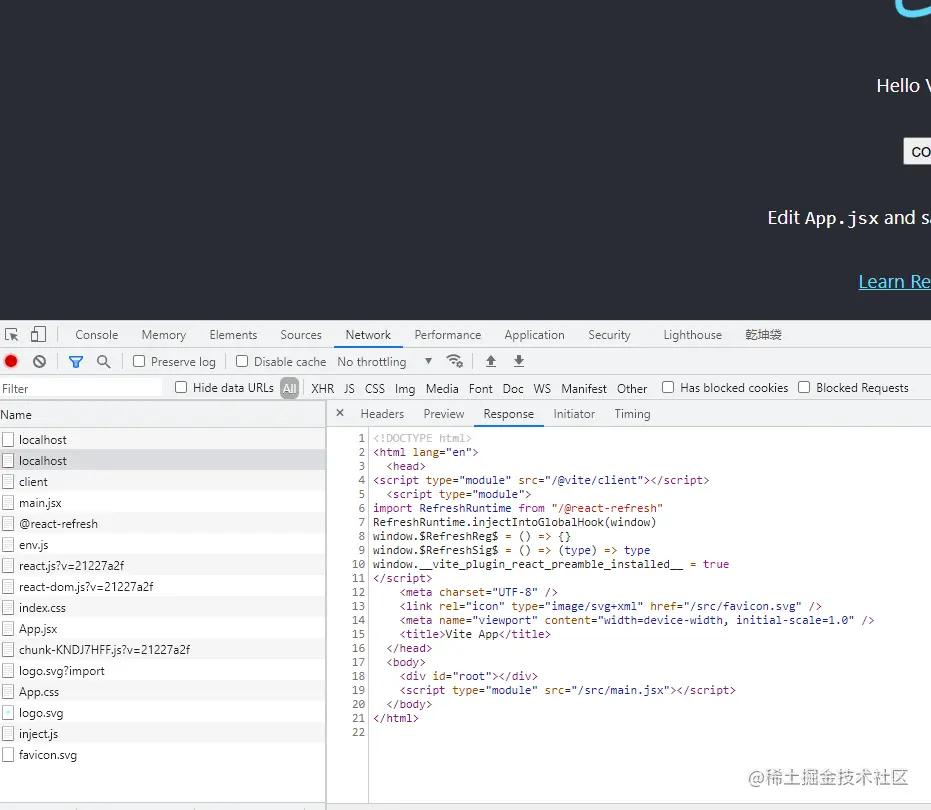
Task: Open the 乾坤袋 extension tab
Action: [764, 335]
